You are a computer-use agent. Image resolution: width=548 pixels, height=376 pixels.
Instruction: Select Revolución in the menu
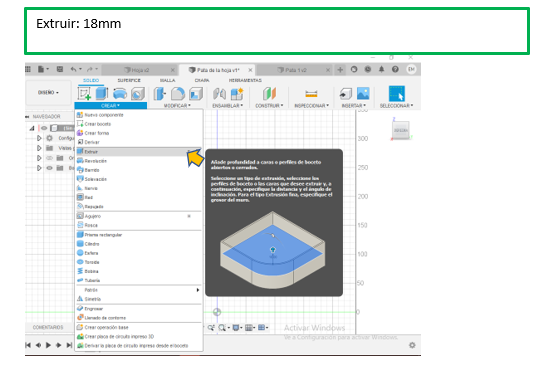point(139,161)
